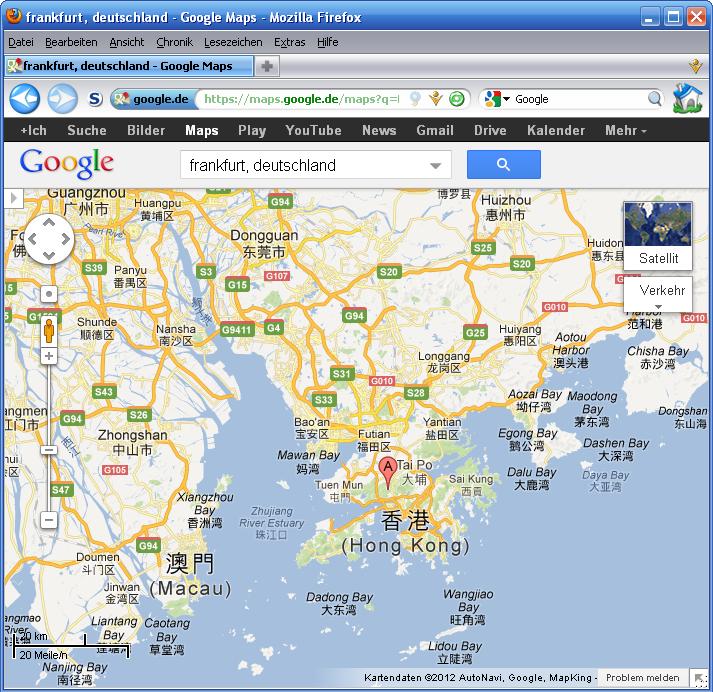
Task: Open the Lesezeichen menu
Action: pyautogui.click(x=233, y=42)
